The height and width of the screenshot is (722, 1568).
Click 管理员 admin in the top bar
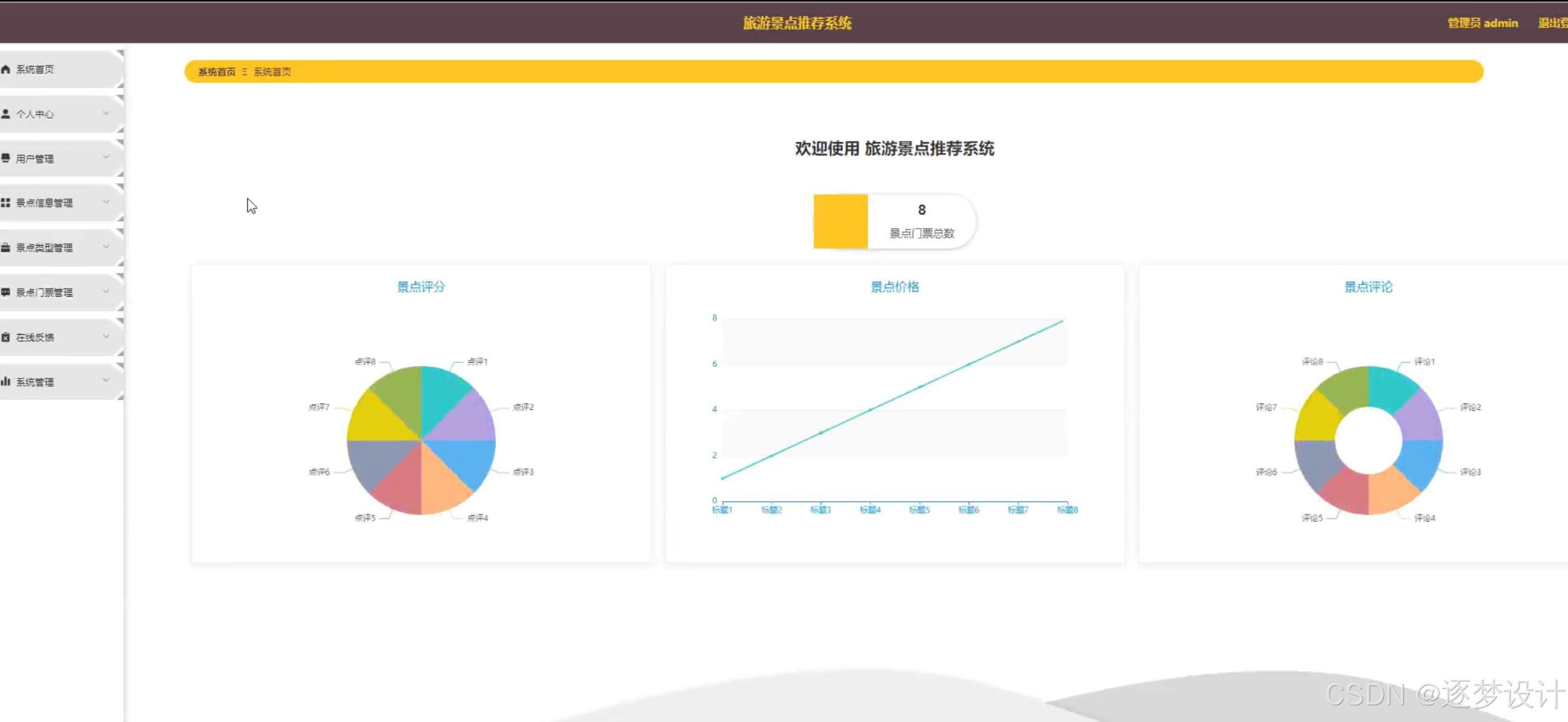click(1483, 22)
